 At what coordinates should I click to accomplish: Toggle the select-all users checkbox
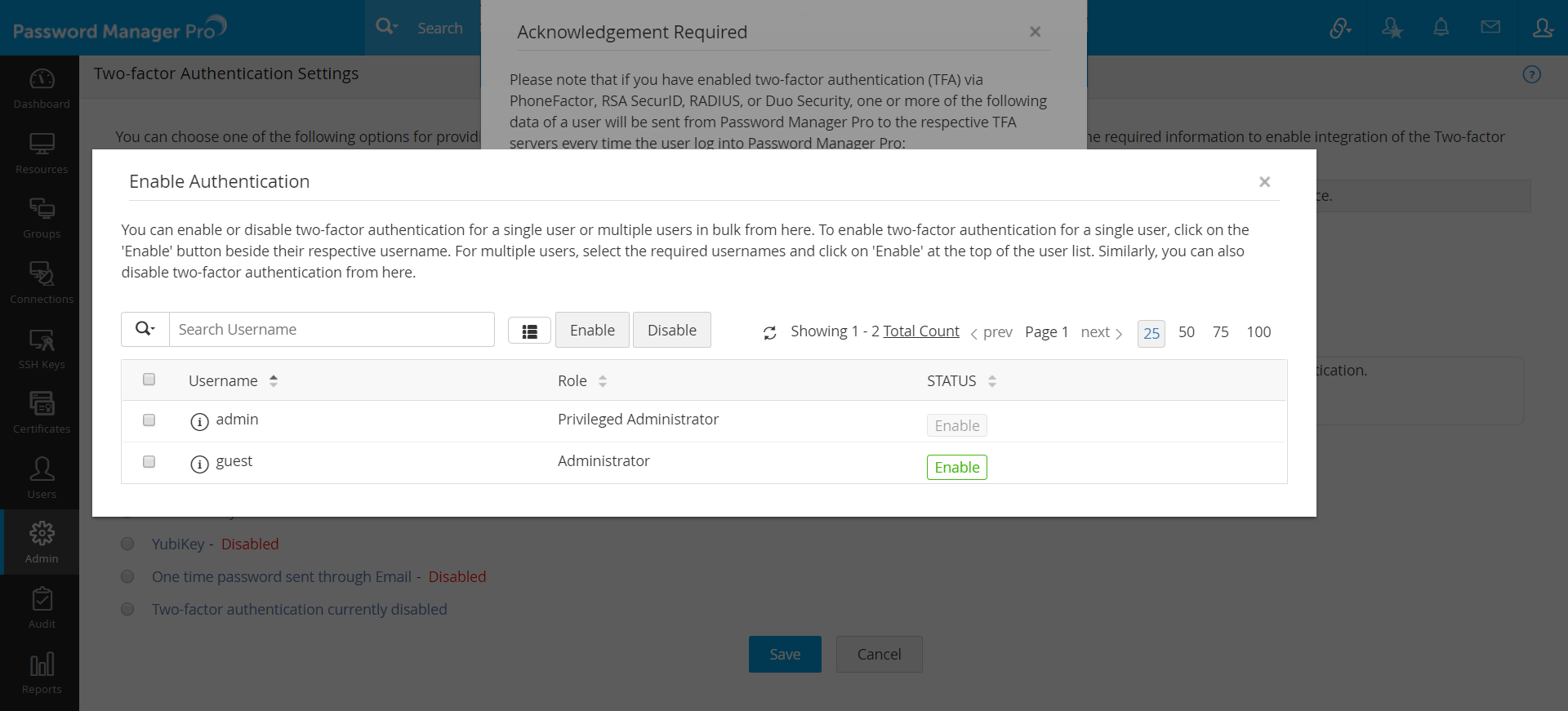[x=149, y=380]
